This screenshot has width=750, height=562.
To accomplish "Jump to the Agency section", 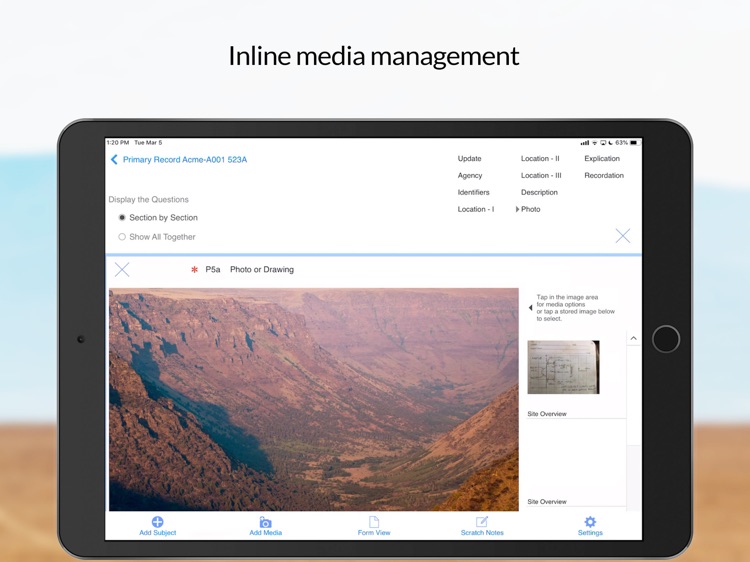I will coord(470,176).
